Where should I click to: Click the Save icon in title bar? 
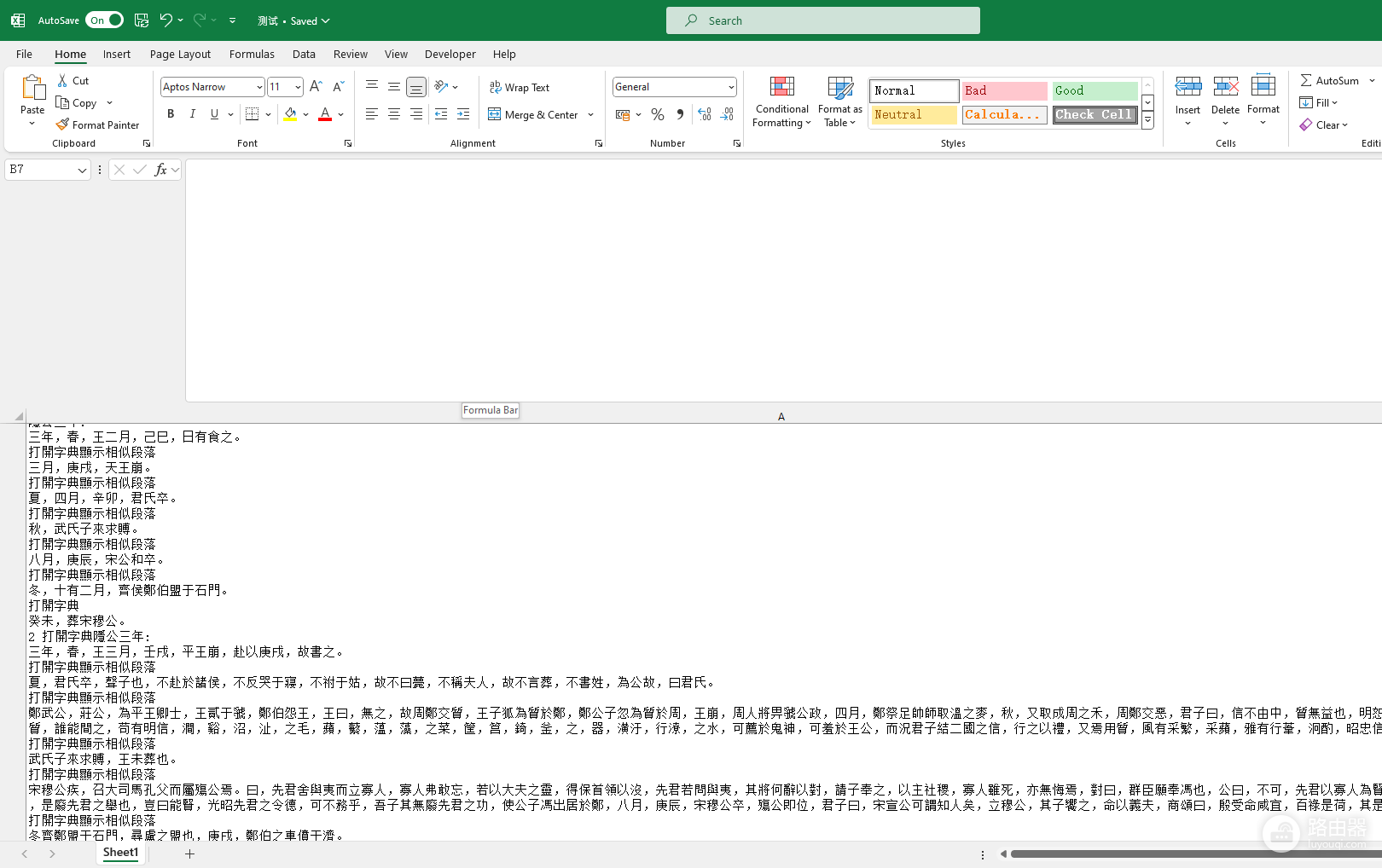[x=142, y=20]
